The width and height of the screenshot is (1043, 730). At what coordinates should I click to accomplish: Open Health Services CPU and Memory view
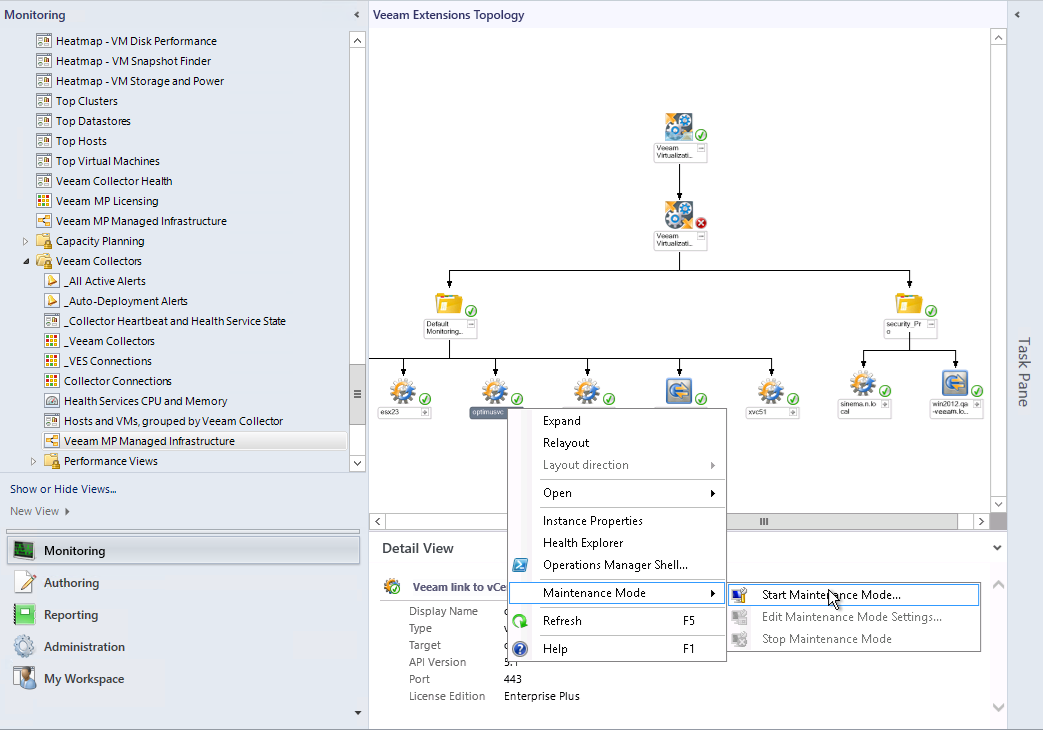pos(146,401)
